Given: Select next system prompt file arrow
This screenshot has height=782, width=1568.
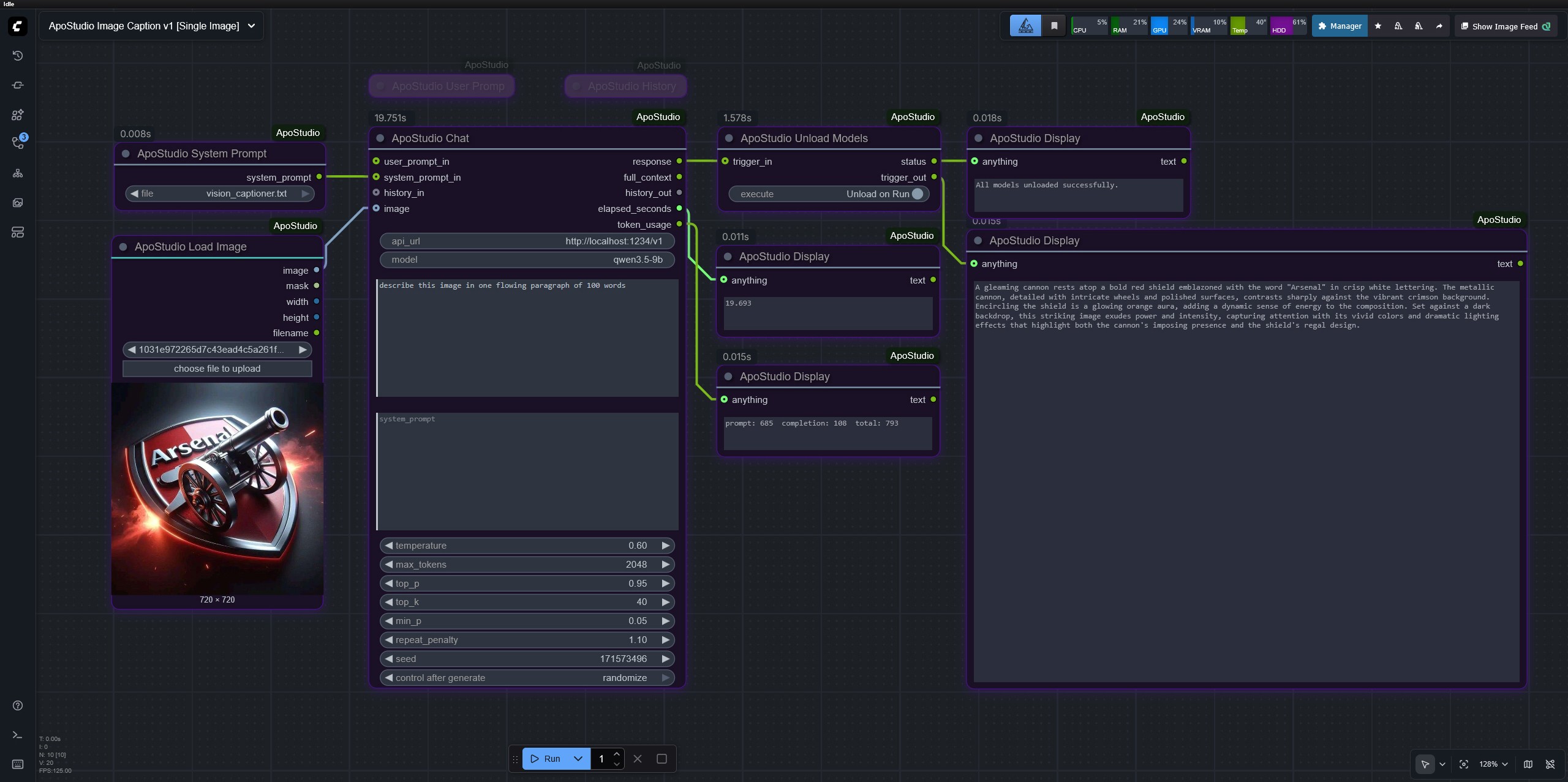Looking at the screenshot, I should click(306, 194).
